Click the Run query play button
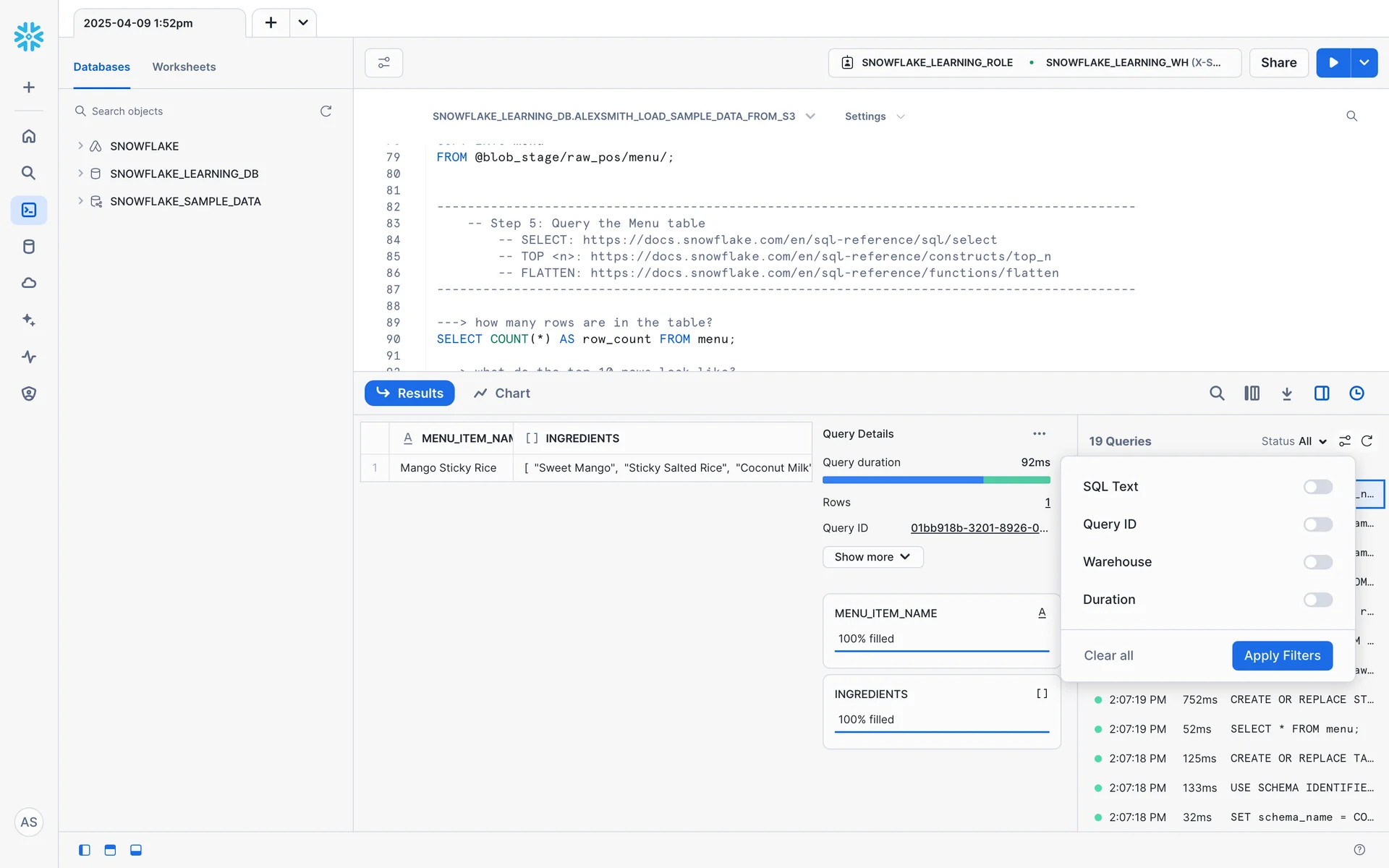The image size is (1389, 868). [1333, 63]
